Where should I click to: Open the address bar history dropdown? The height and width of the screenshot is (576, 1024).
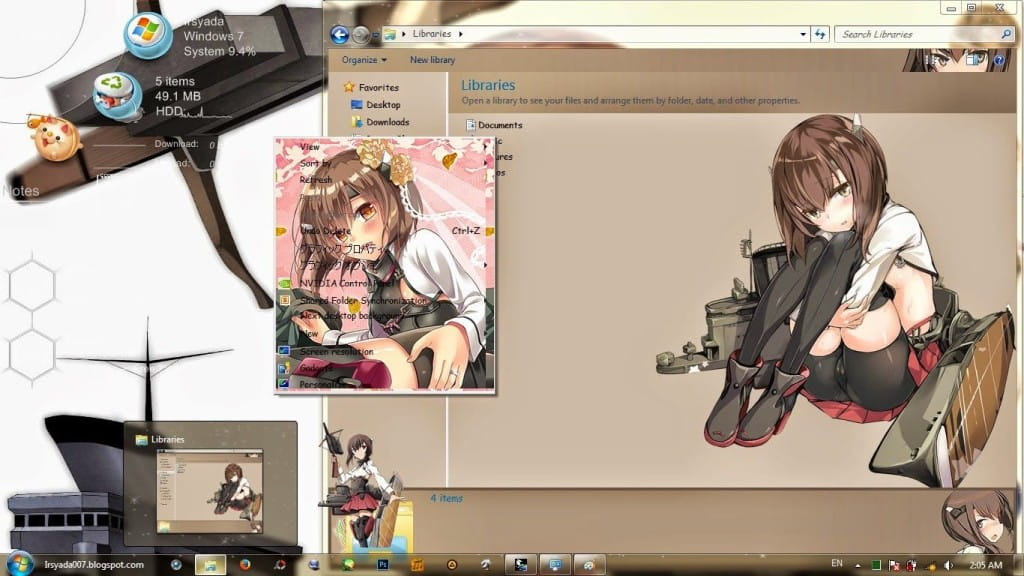pos(803,33)
